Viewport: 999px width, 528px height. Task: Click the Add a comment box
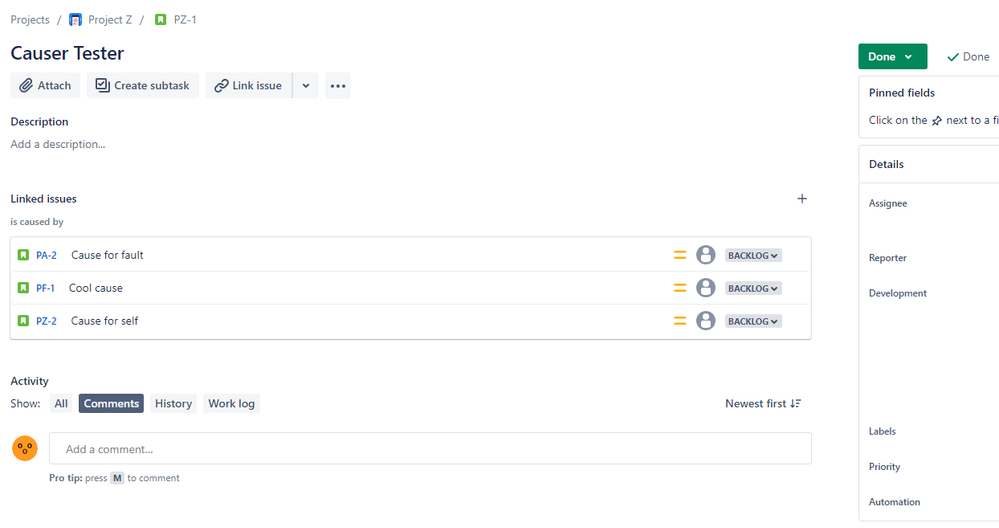click(430, 448)
